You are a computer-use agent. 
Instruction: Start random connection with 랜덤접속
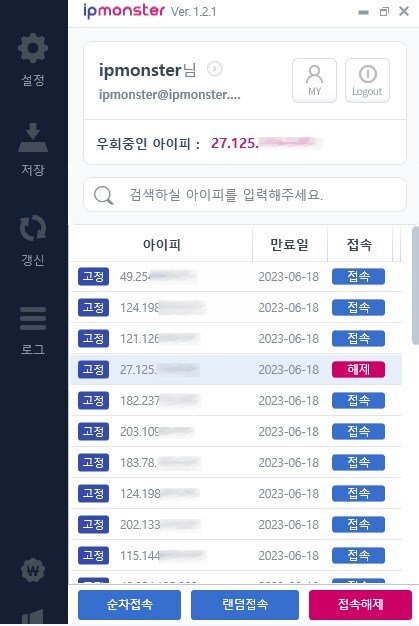click(245, 604)
